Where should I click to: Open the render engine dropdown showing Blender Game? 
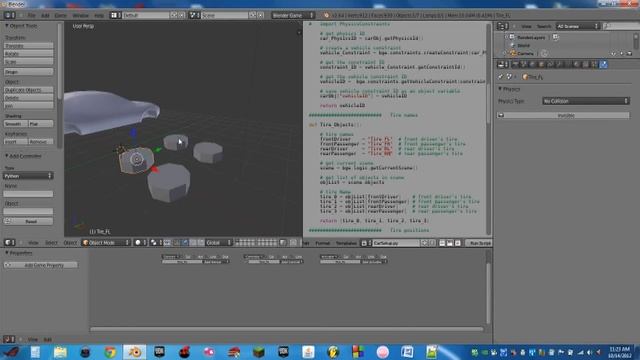click(293, 16)
